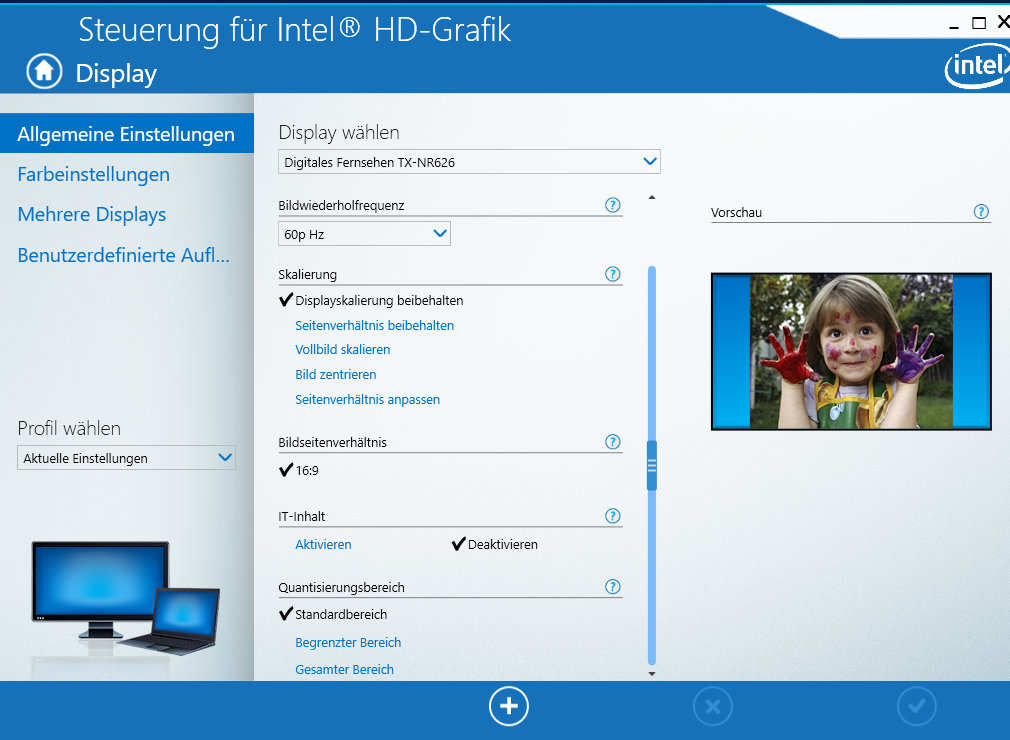The image size is (1010, 740).
Task: Click the Display header title
Action: [116, 73]
